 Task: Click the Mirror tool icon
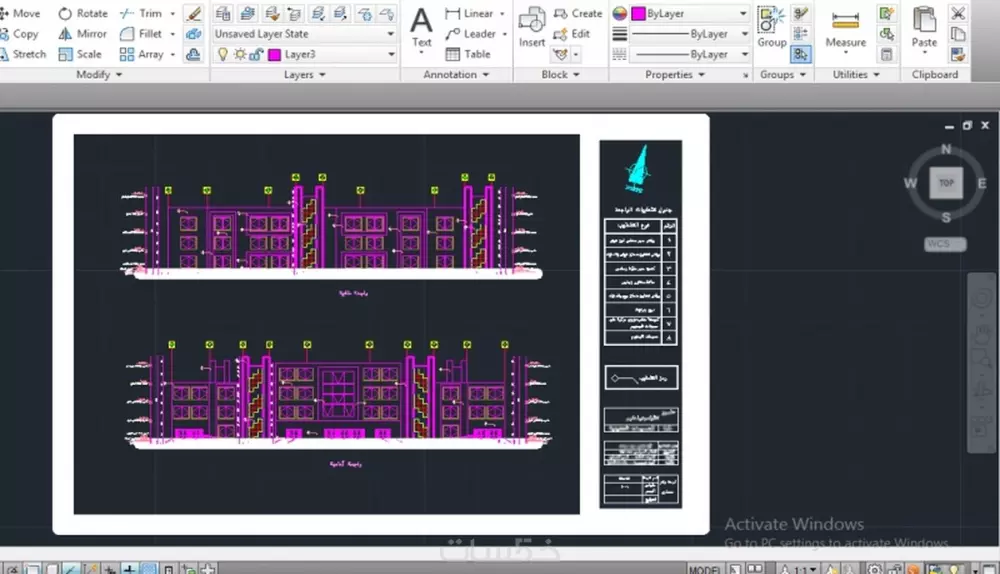click(x=65, y=34)
